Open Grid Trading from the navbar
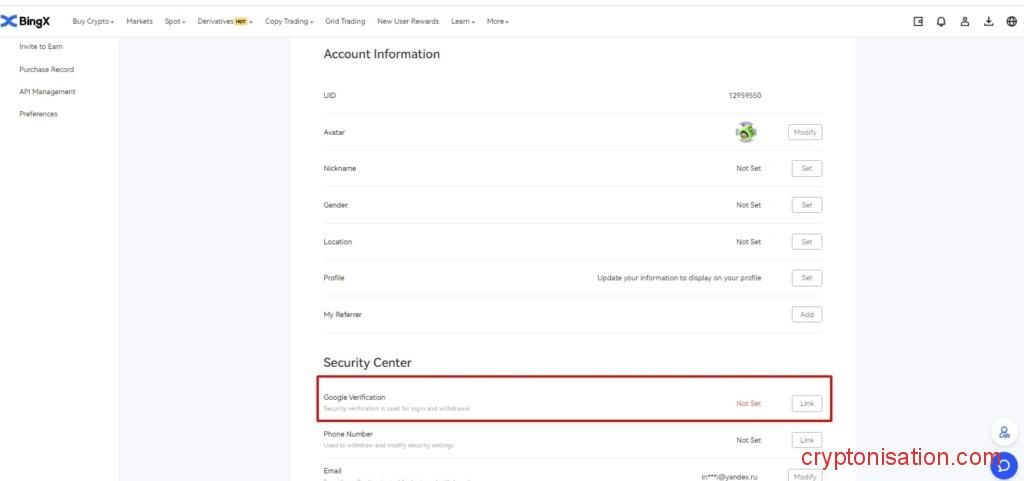 point(345,21)
